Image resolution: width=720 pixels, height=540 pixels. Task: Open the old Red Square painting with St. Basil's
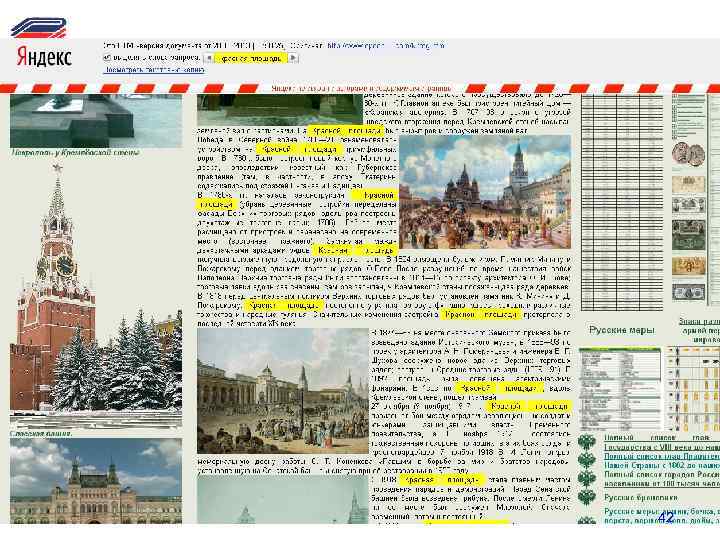[485, 192]
